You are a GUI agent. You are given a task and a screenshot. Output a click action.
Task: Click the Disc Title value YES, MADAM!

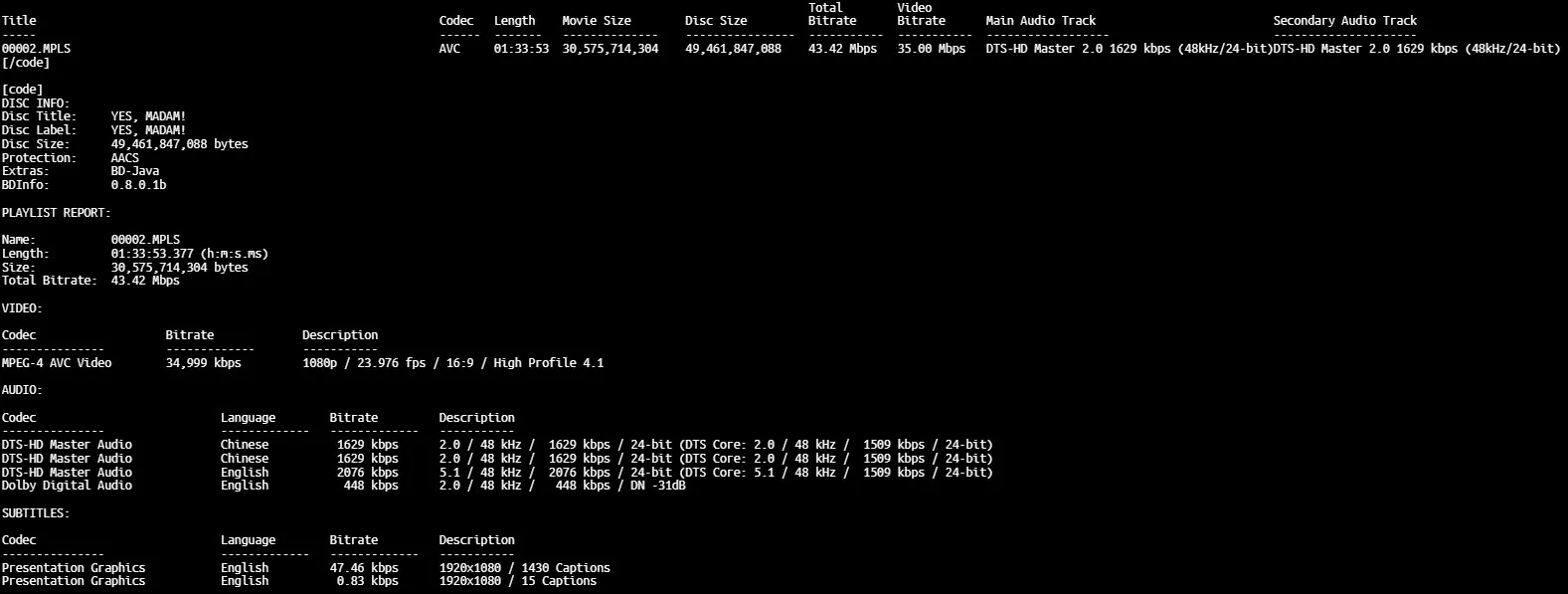[148, 116]
